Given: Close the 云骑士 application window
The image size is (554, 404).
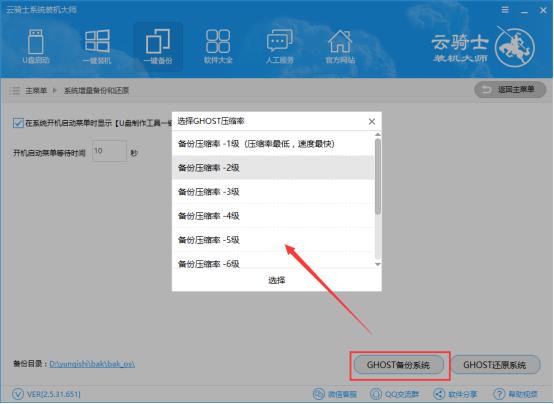Looking at the screenshot, I should pos(543,11).
